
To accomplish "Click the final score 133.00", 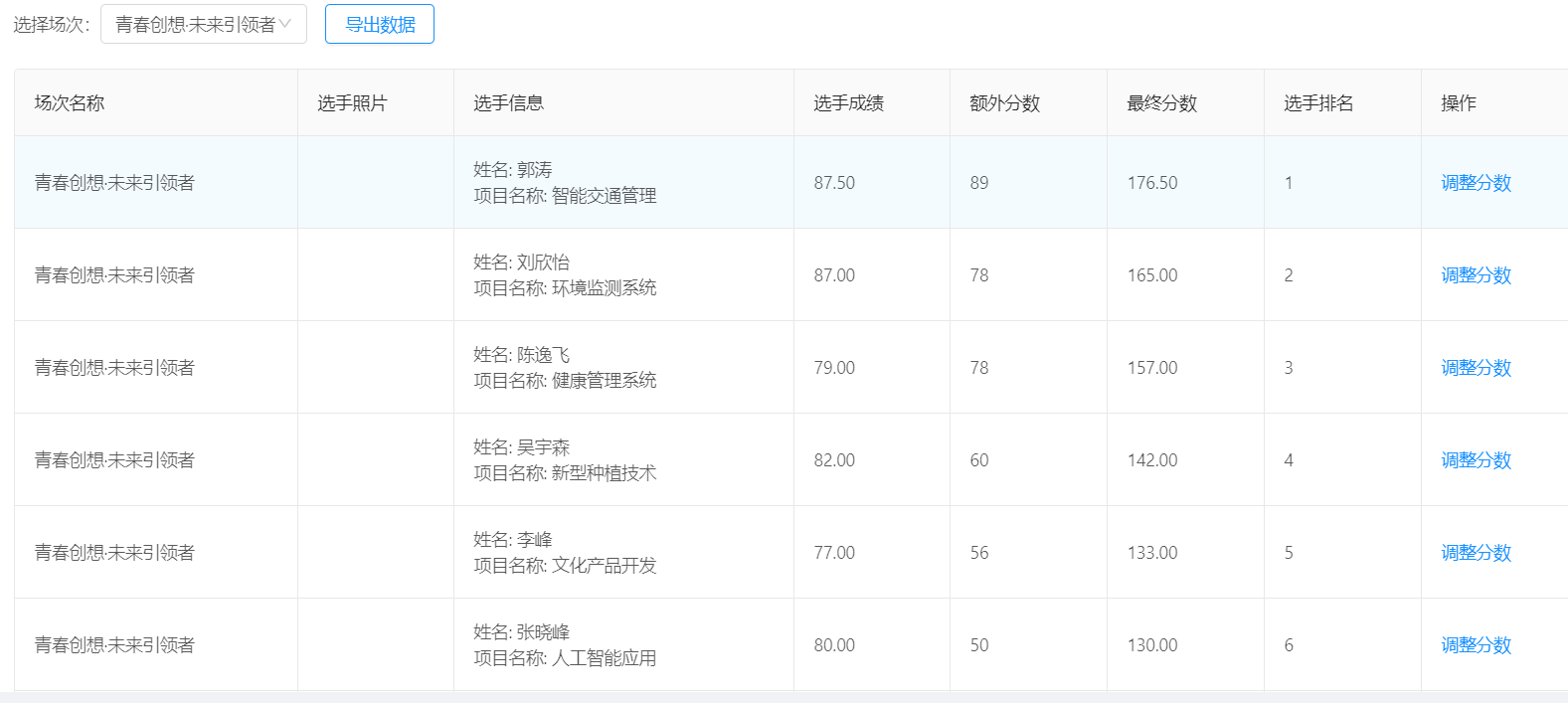I will coord(1152,553).
